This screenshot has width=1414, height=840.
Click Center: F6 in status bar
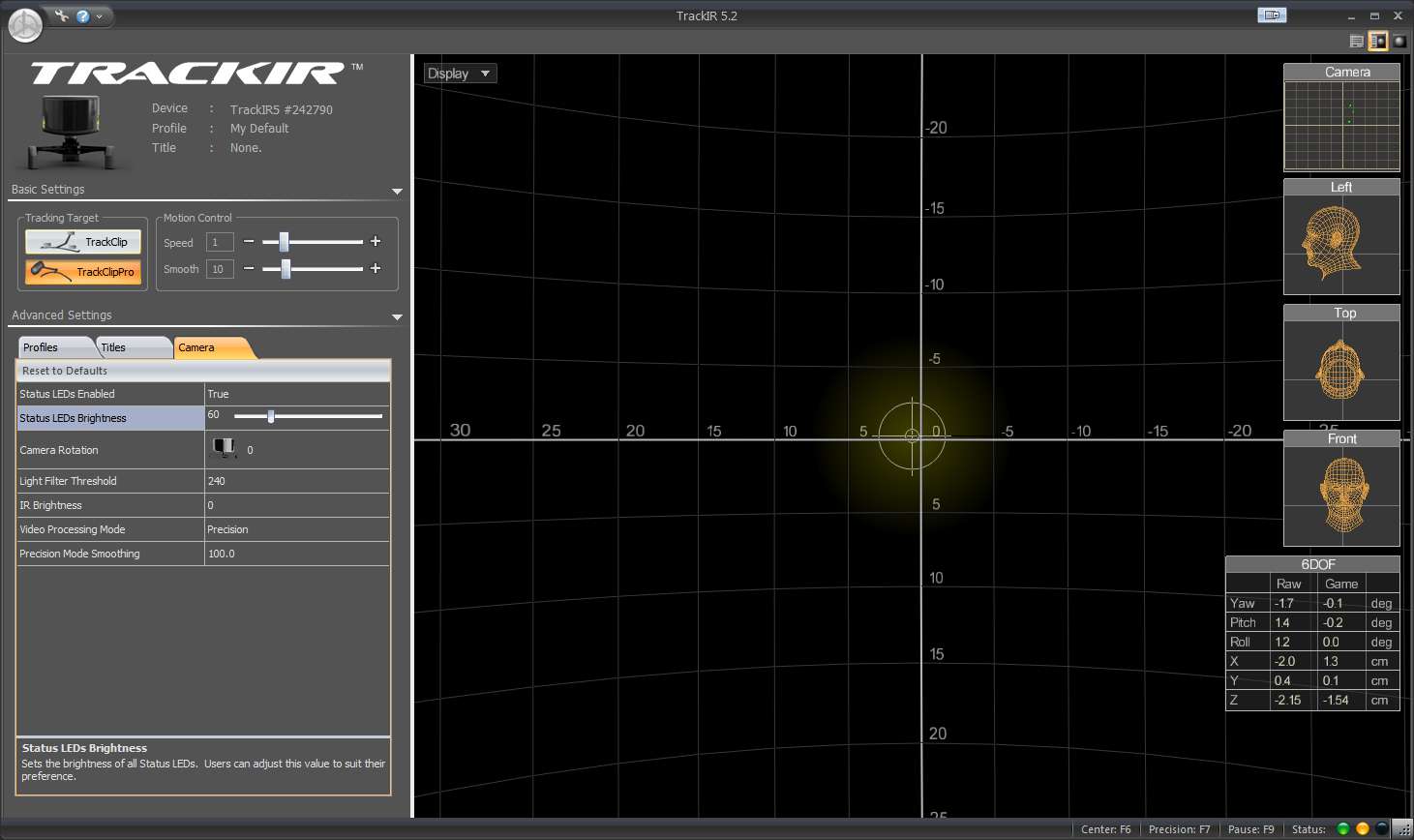coord(1105,829)
